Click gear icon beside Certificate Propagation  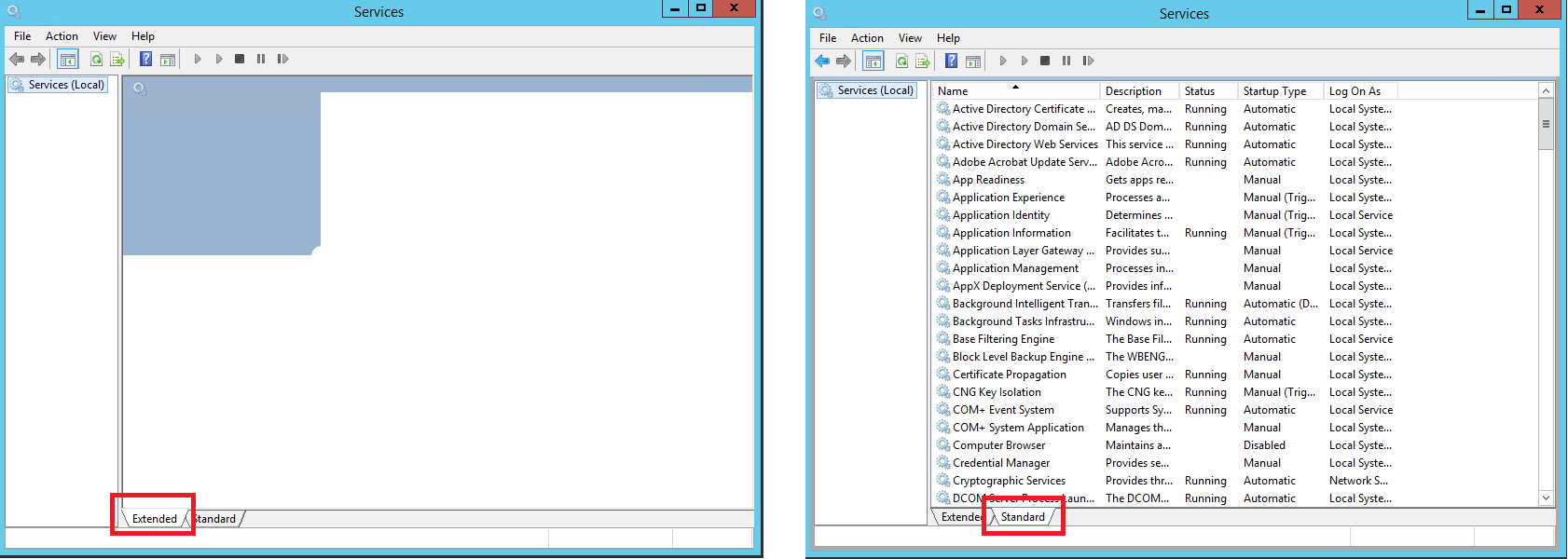(943, 374)
